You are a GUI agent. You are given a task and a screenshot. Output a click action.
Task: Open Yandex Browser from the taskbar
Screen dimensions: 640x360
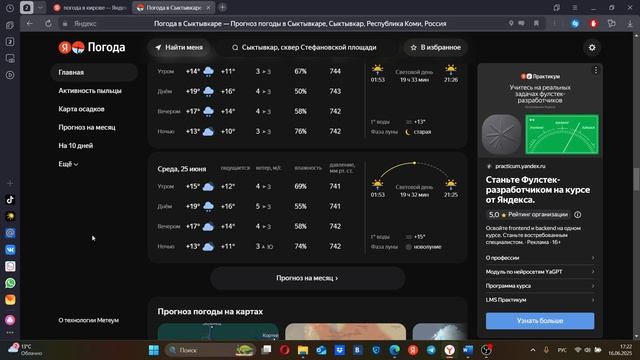(449, 350)
